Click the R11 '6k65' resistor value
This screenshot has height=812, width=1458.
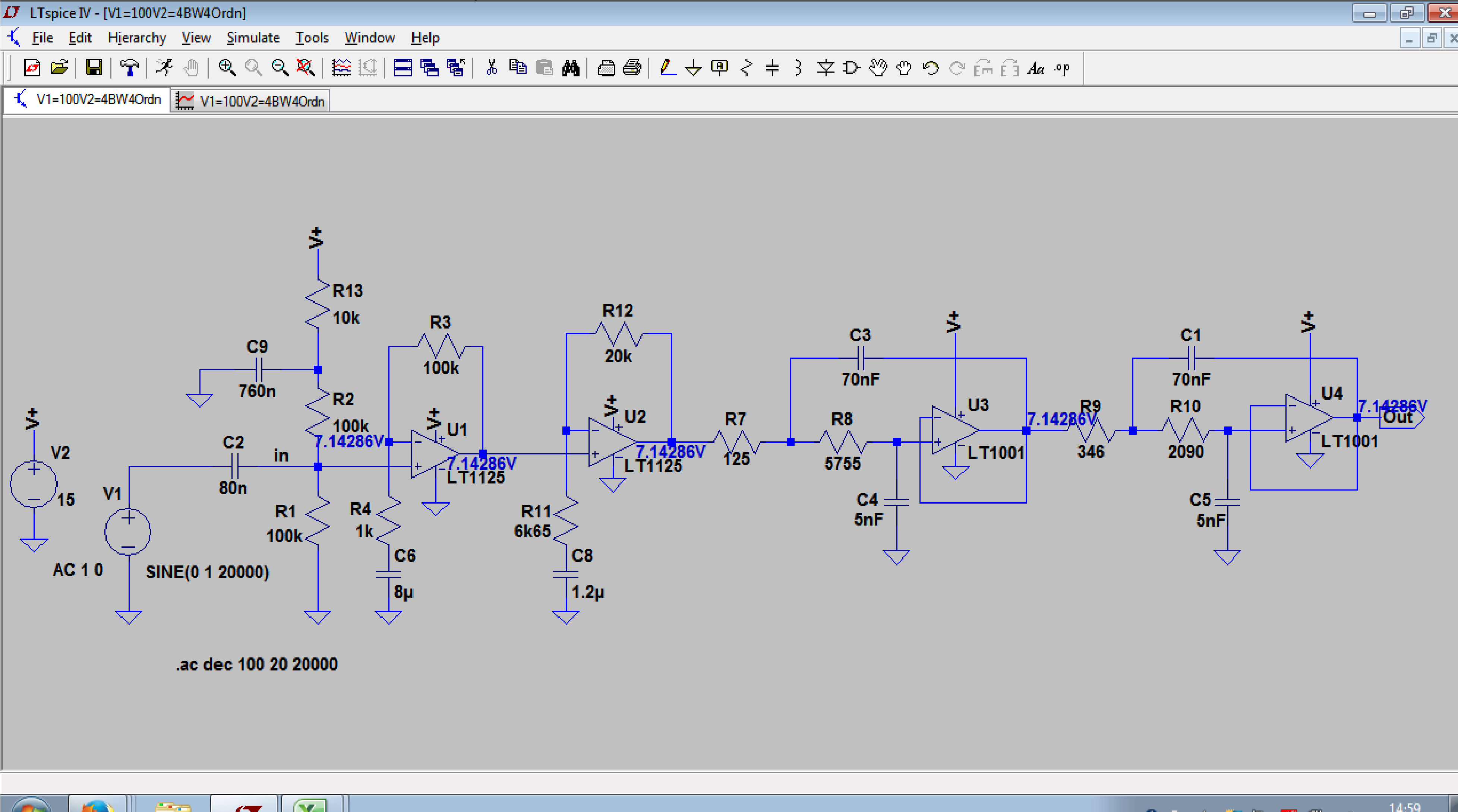pos(532,531)
